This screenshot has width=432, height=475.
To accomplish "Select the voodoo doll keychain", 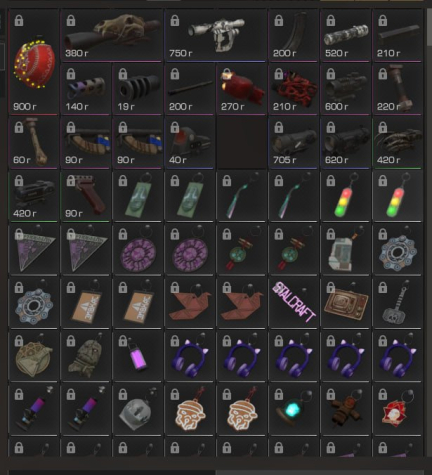I will point(345,410).
